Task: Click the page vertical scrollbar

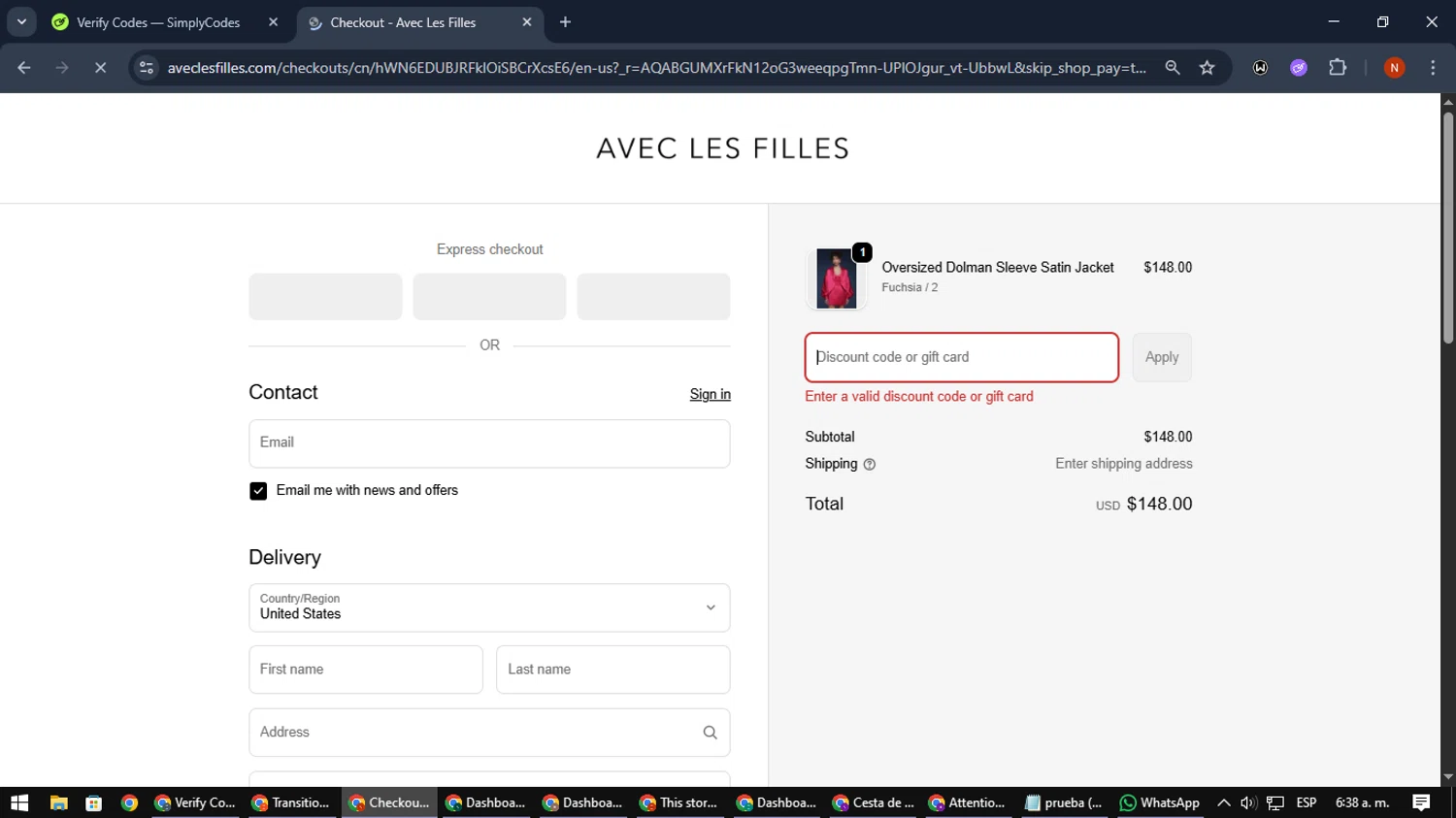Action: click(1448, 228)
